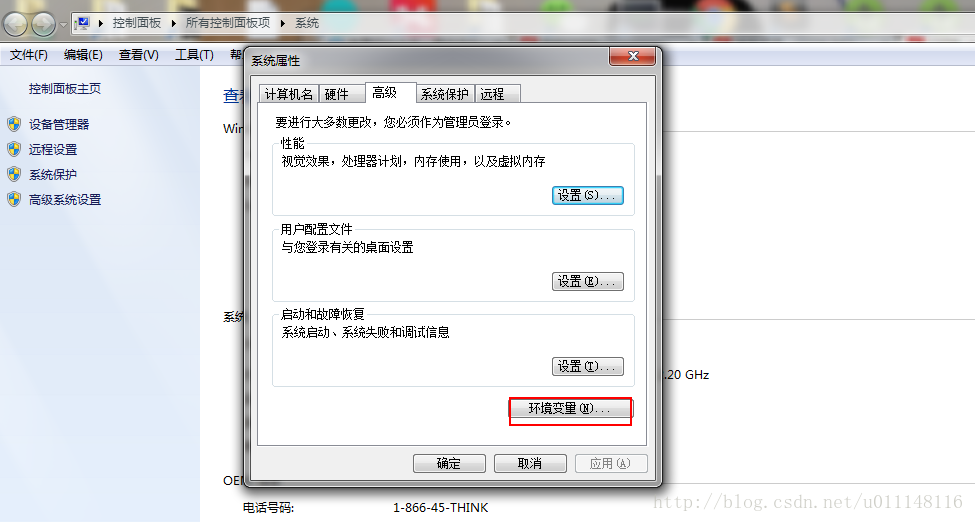Click the back navigation arrow button

16,24
